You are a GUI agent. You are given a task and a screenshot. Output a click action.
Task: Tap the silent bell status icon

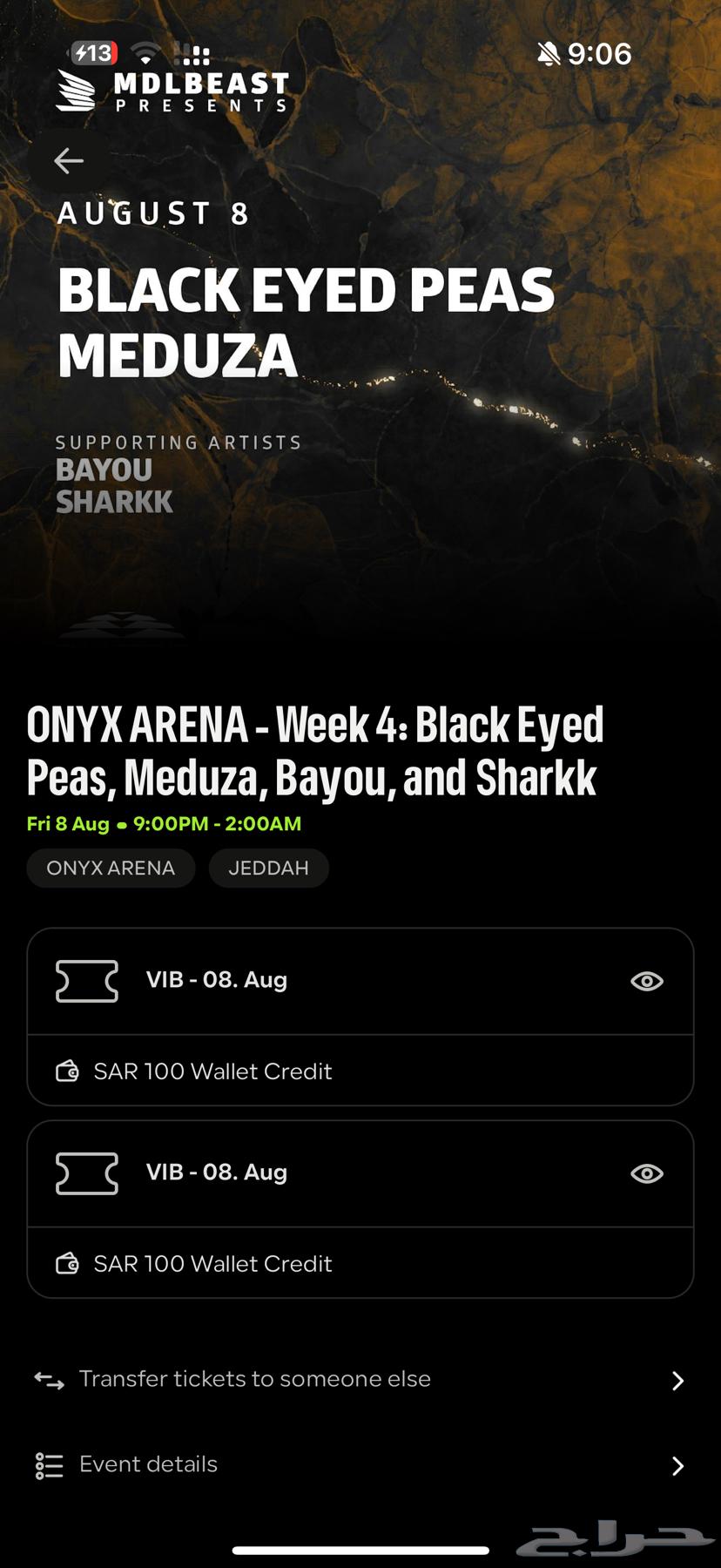point(549,55)
